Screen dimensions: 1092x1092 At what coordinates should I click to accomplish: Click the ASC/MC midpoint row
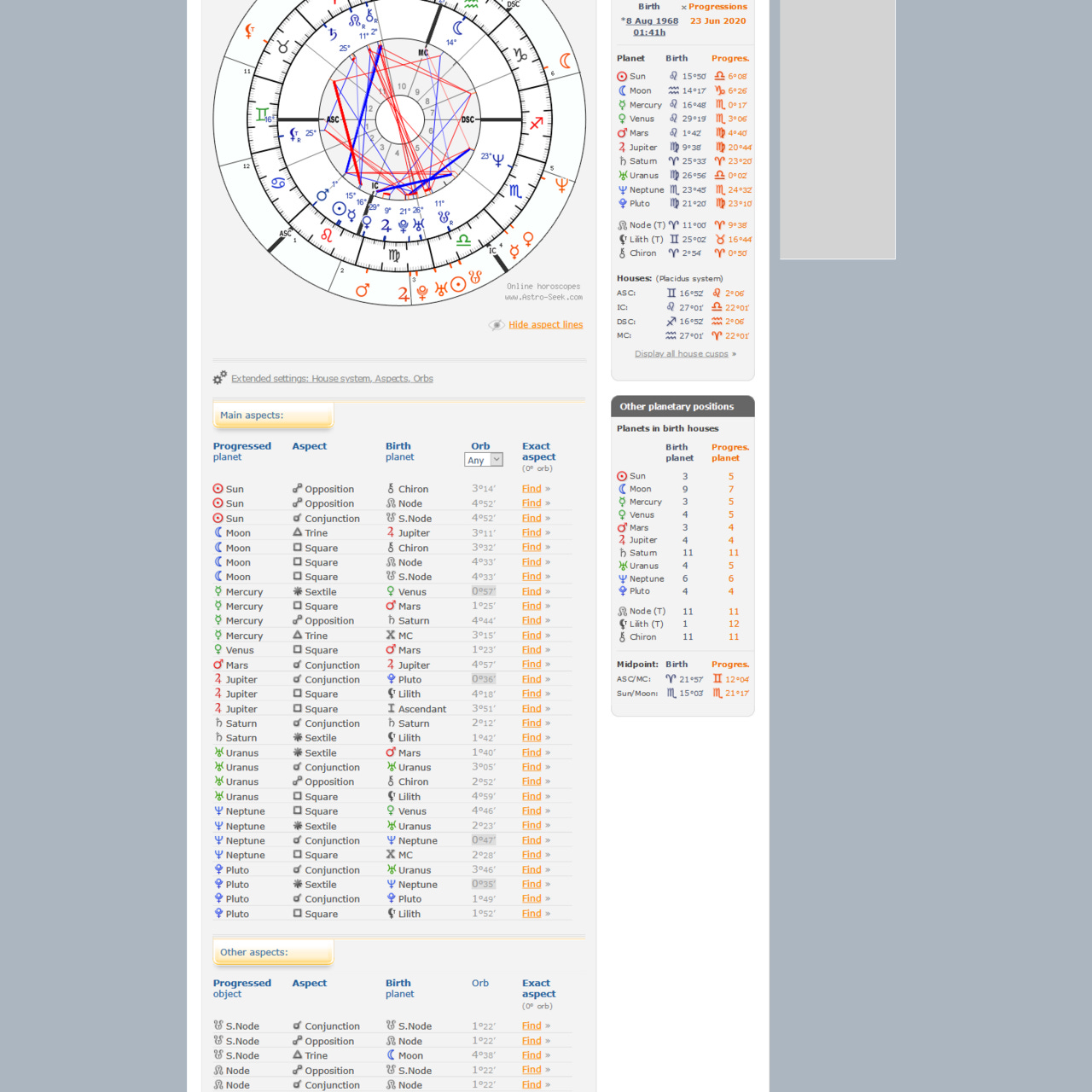[x=682, y=679]
